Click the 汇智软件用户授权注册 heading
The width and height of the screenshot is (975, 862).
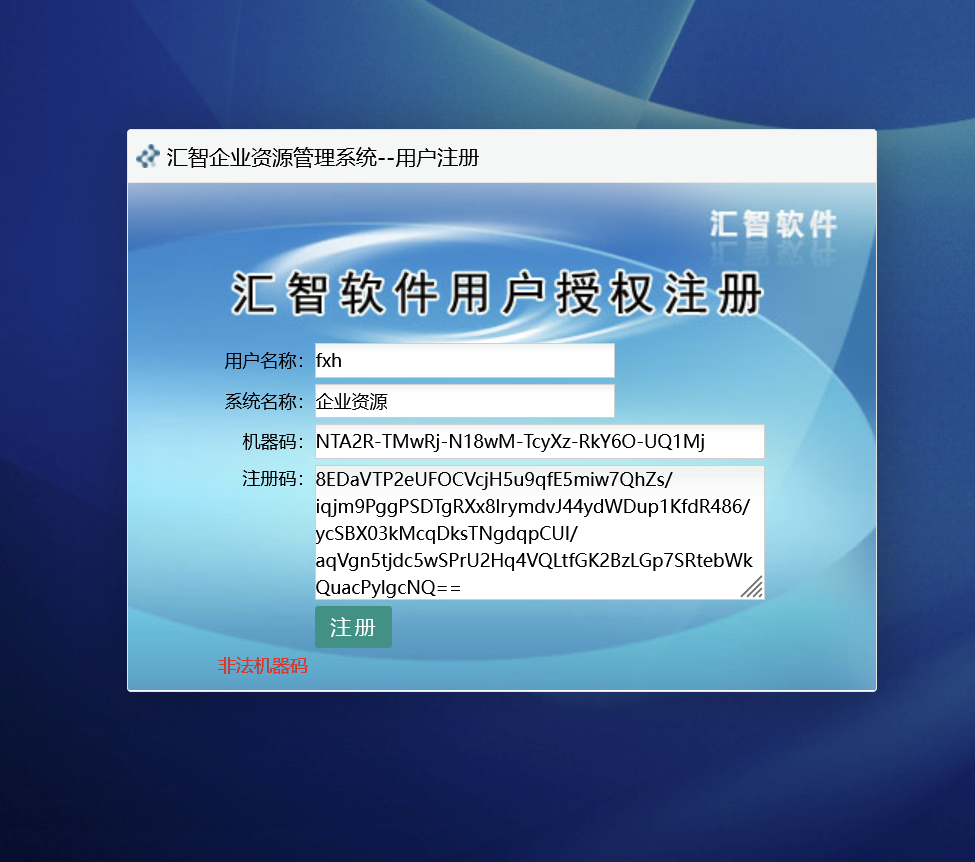point(496,293)
